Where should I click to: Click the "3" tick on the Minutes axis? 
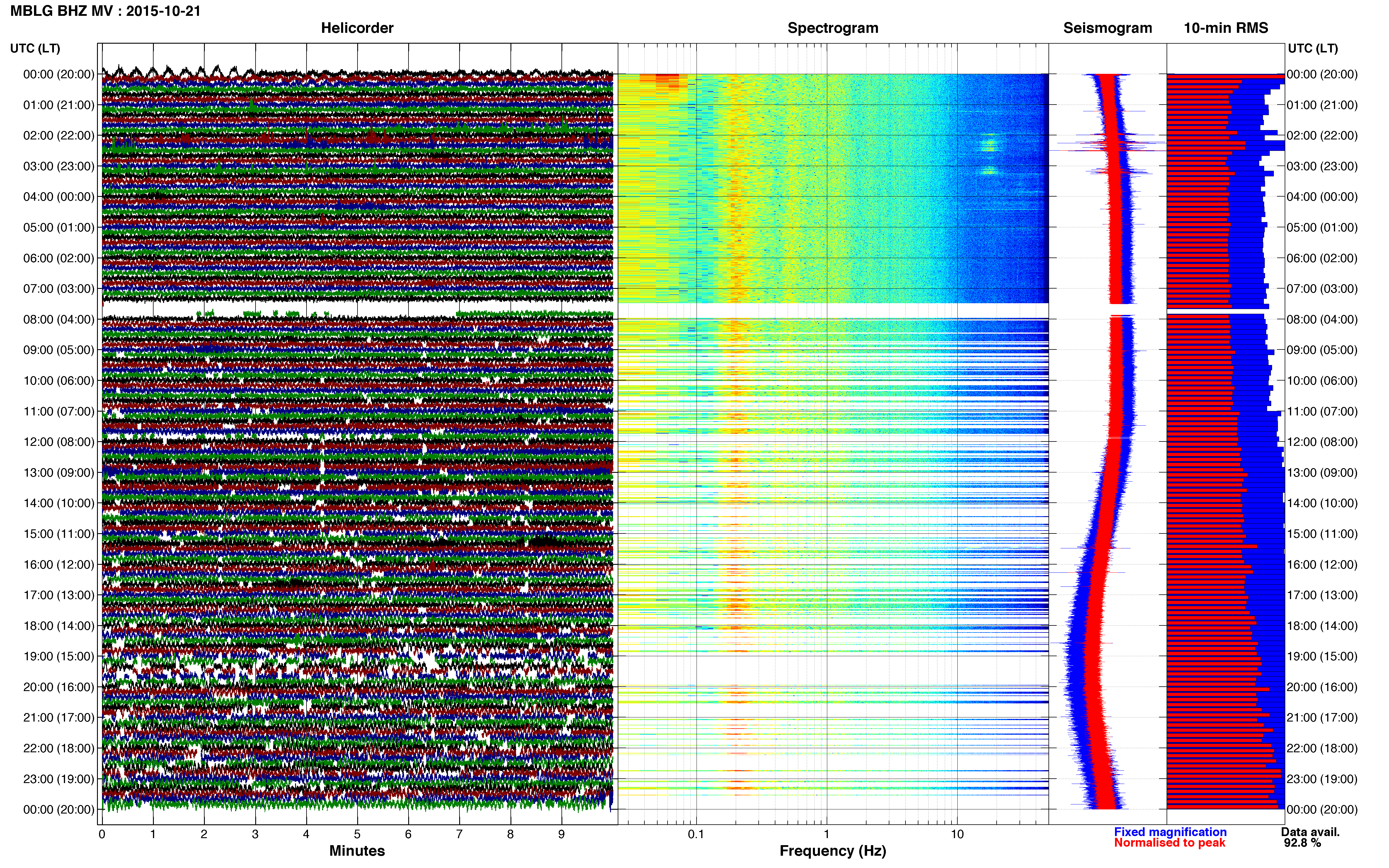[x=255, y=835]
